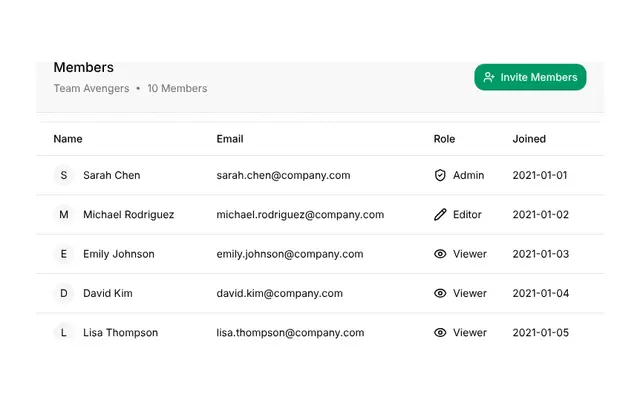Click the Editor role label for Michael Rodriguez
640x400 pixels.
click(467, 215)
